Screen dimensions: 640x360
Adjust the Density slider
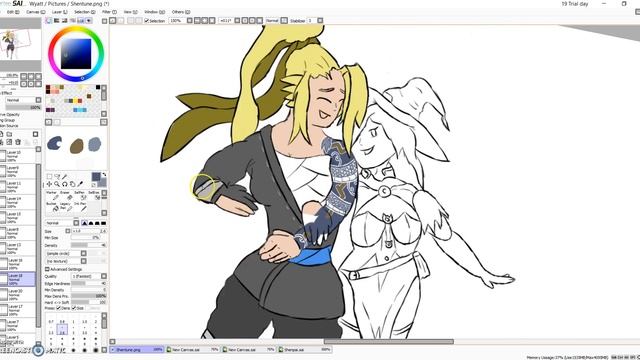pos(89,245)
